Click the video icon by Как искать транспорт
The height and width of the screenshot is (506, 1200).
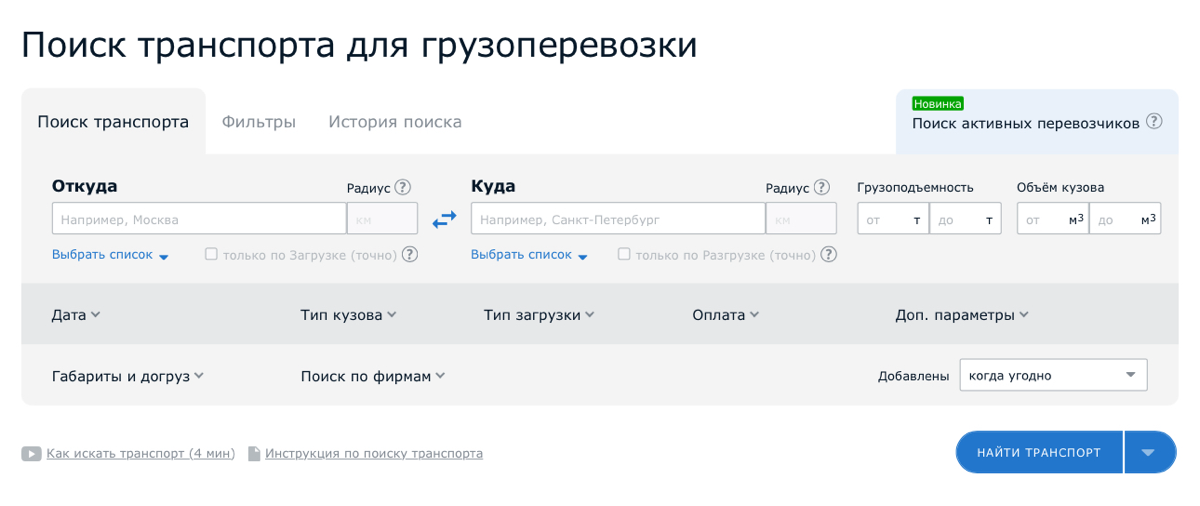tap(32, 454)
